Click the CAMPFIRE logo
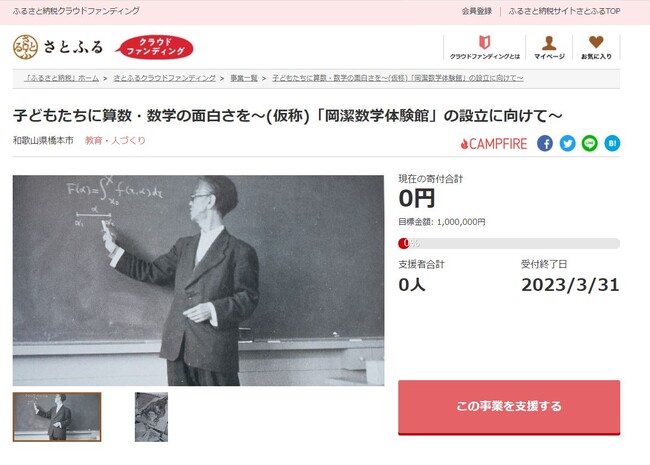650x465 pixels. click(x=494, y=144)
